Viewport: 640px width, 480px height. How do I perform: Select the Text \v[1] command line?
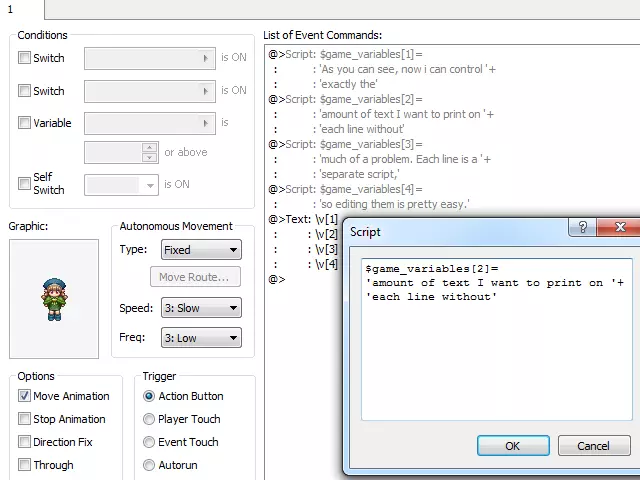pyautogui.click(x=303, y=219)
